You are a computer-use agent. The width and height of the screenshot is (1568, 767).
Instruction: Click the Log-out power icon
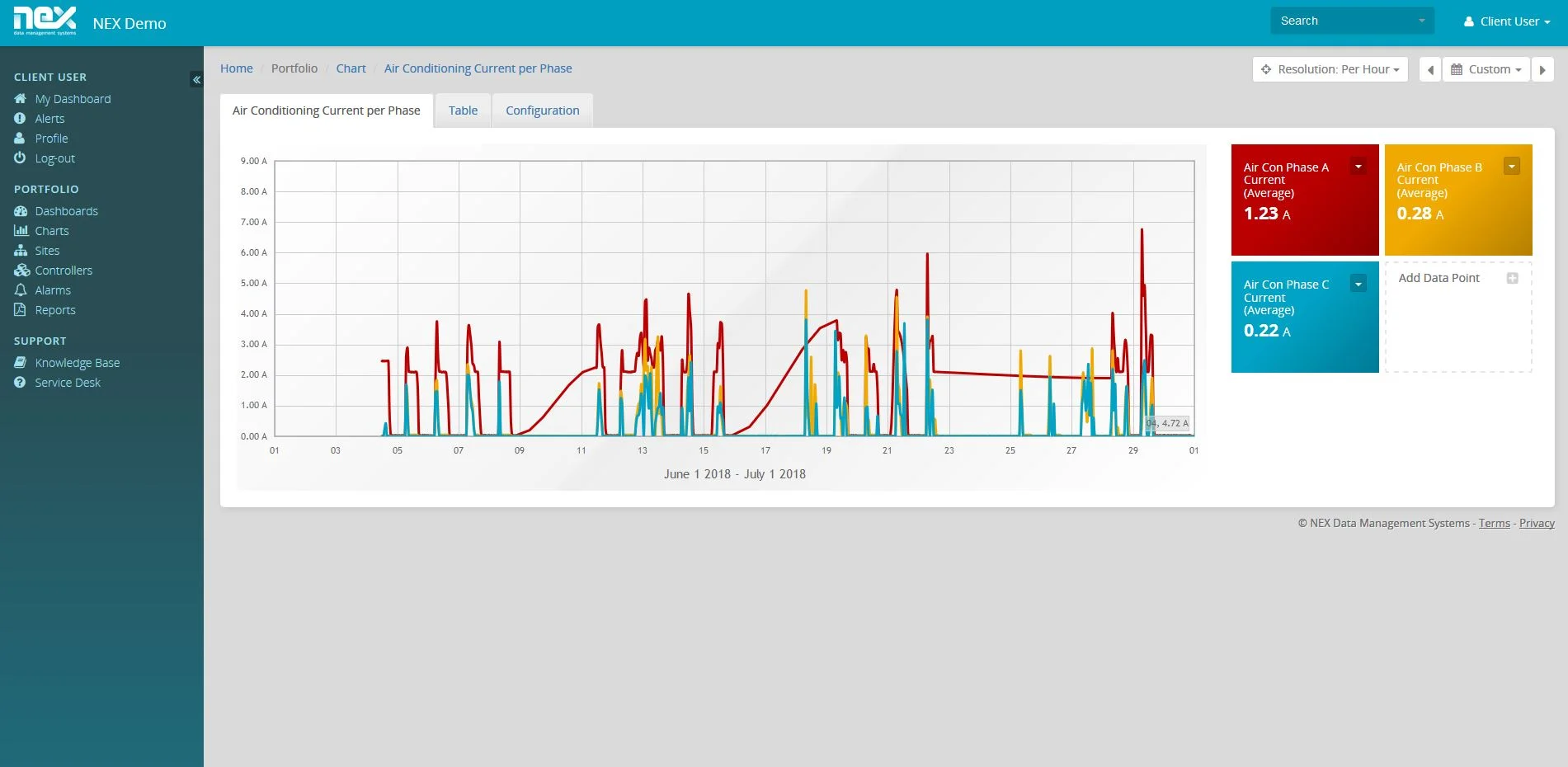click(20, 158)
